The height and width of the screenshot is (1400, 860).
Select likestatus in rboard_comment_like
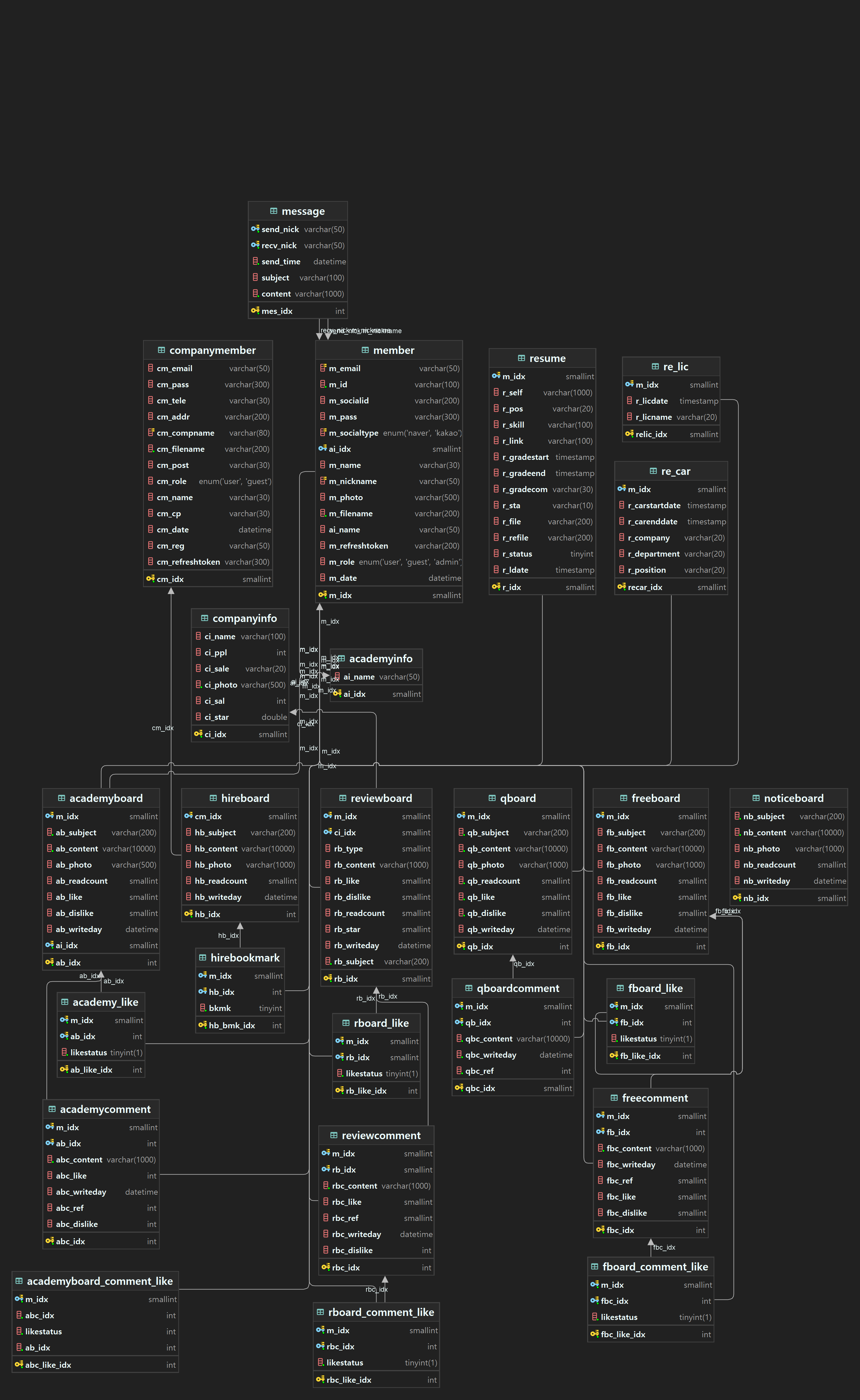pyautogui.click(x=345, y=1362)
